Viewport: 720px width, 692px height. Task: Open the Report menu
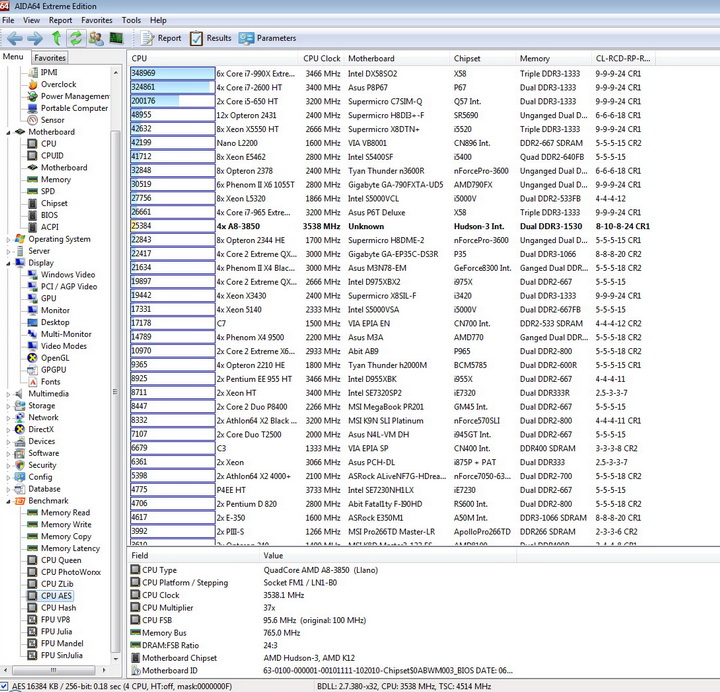[60, 20]
